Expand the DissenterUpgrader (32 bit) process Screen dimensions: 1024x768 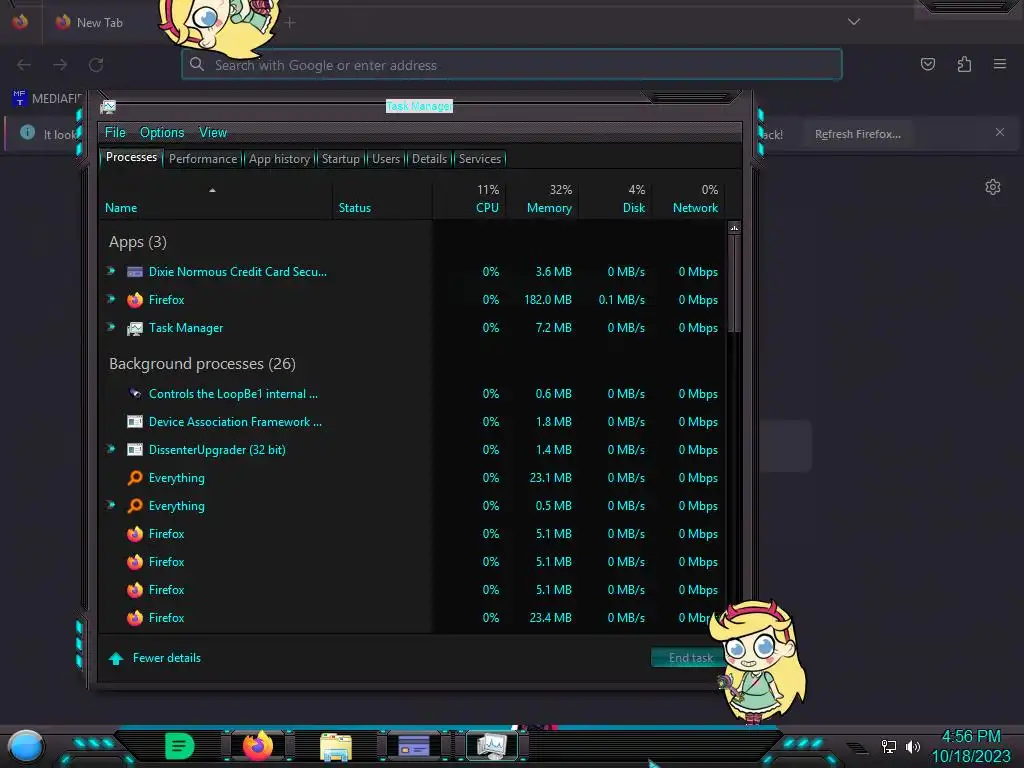point(111,449)
